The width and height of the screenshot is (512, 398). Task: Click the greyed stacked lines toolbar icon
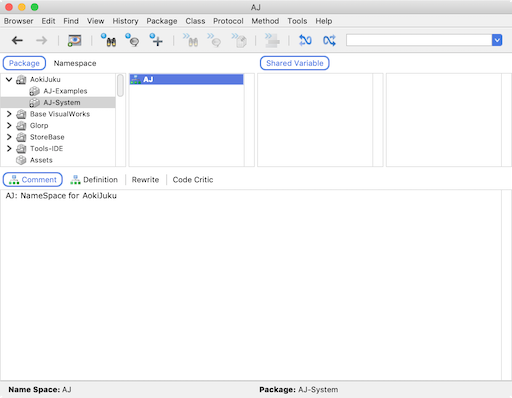pyautogui.click(x=272, y=40)
